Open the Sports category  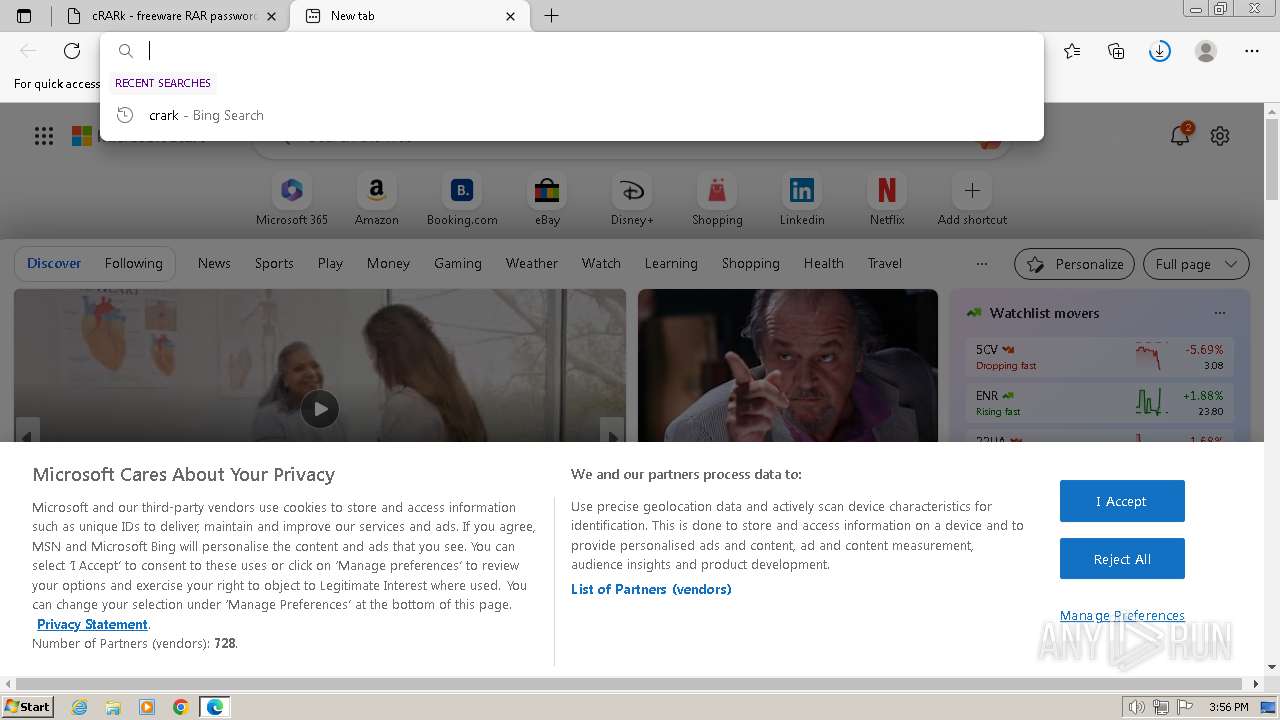pyautogui.click(x=274, y=264)
